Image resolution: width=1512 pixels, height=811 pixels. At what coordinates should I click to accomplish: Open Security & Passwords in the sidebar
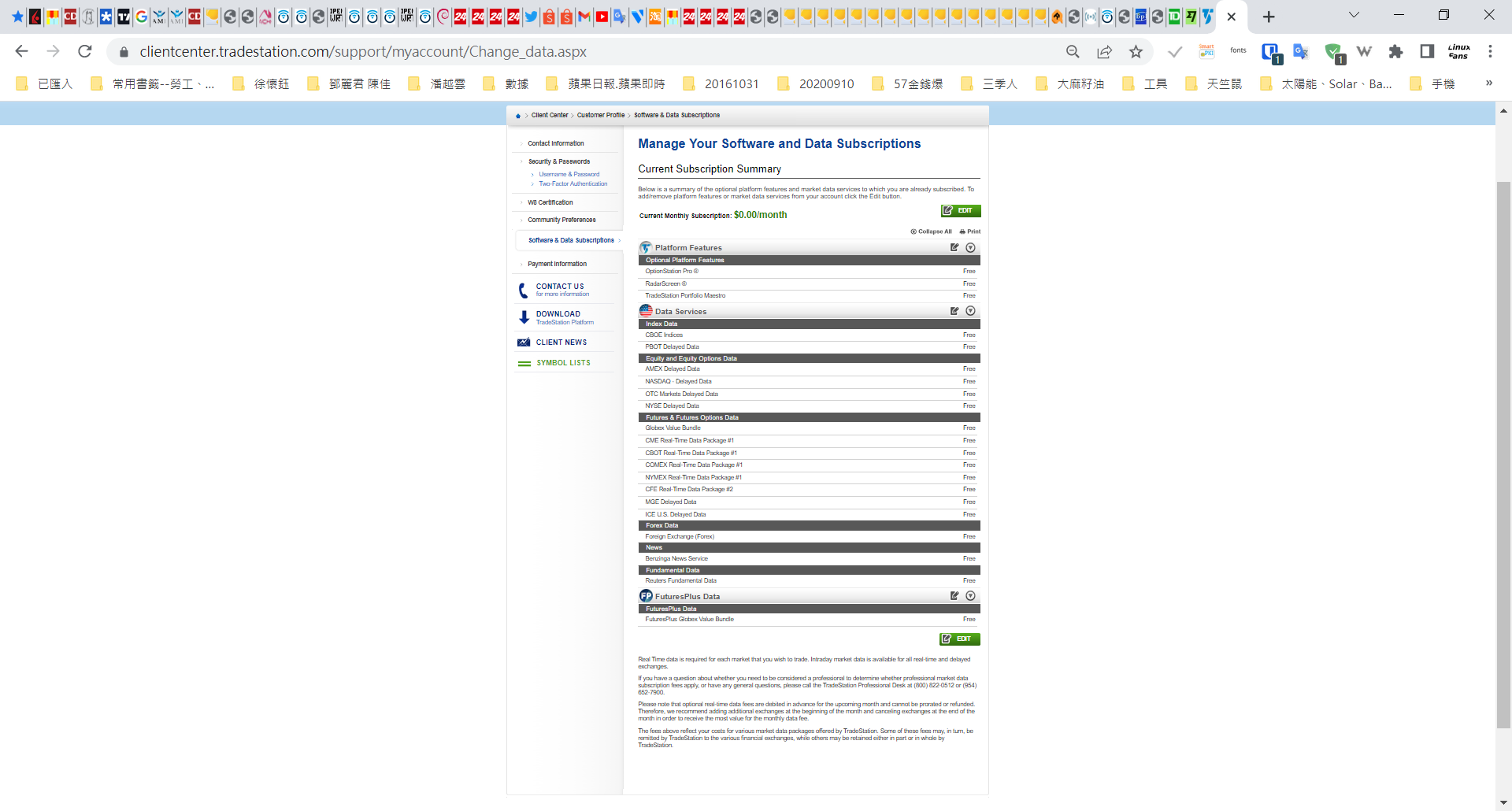[x=559, y=161]
